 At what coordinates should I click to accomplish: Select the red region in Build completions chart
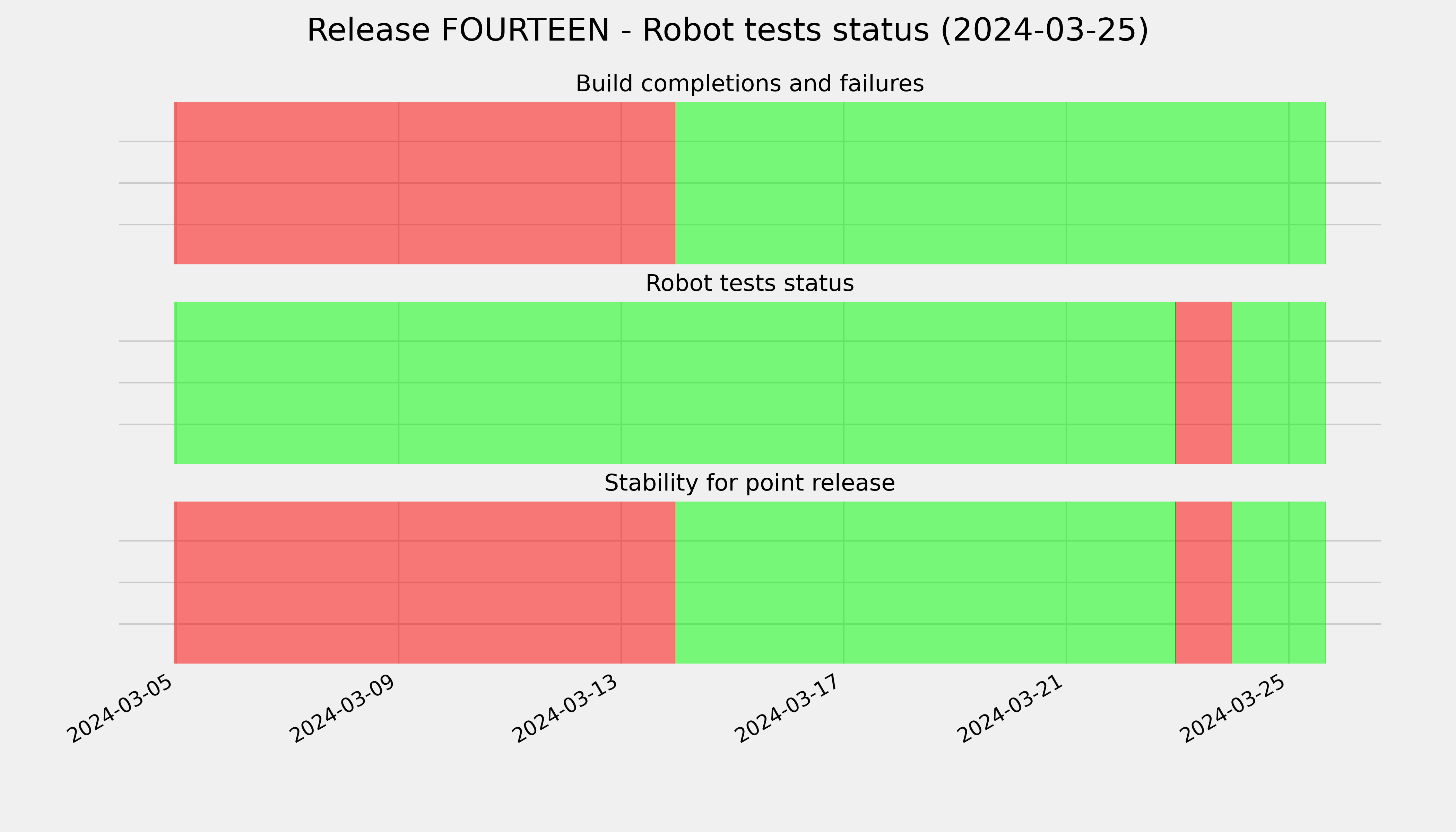(x=425, y=183)
